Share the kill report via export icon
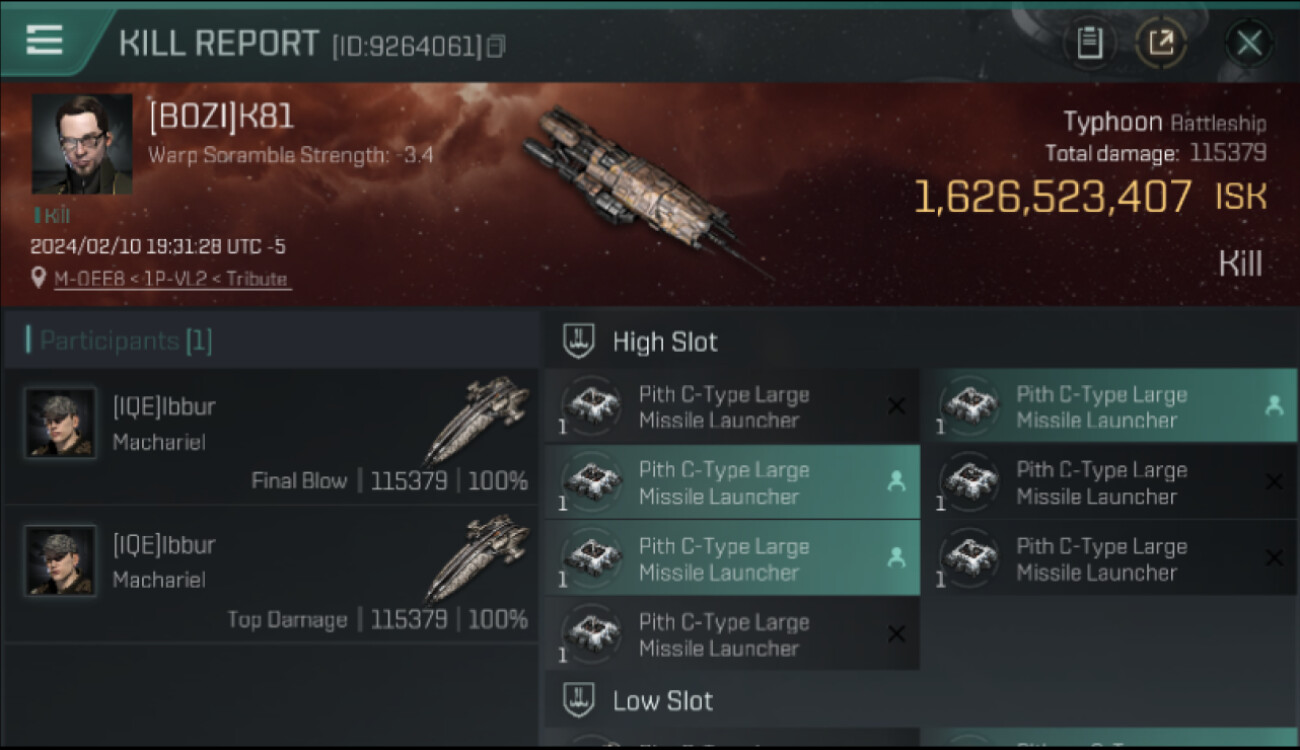Viewport: 1300px width, 750px height. coord(1160,43)
